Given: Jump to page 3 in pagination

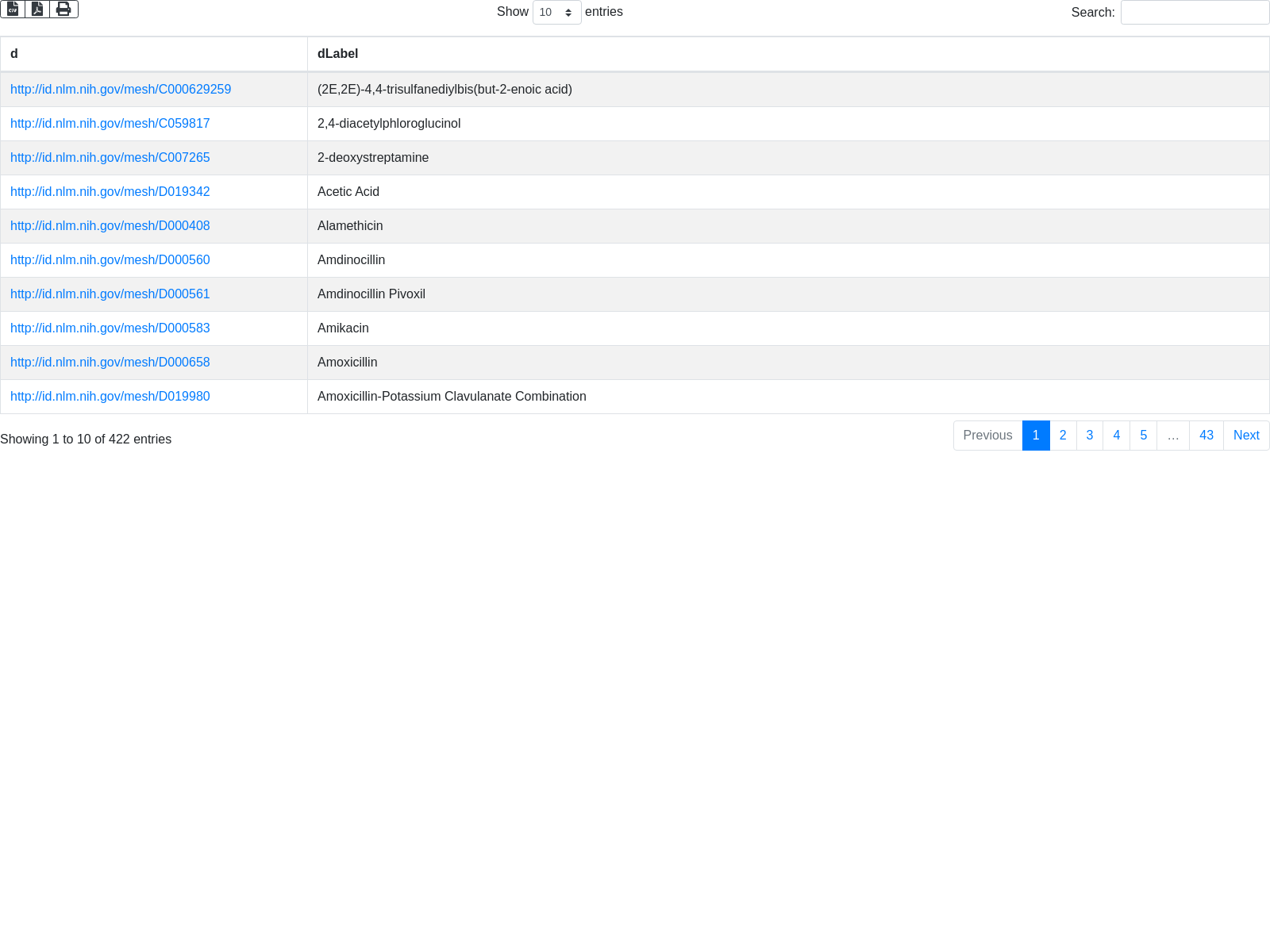Looking at the screenshot, I should (x=1089, y=436).
